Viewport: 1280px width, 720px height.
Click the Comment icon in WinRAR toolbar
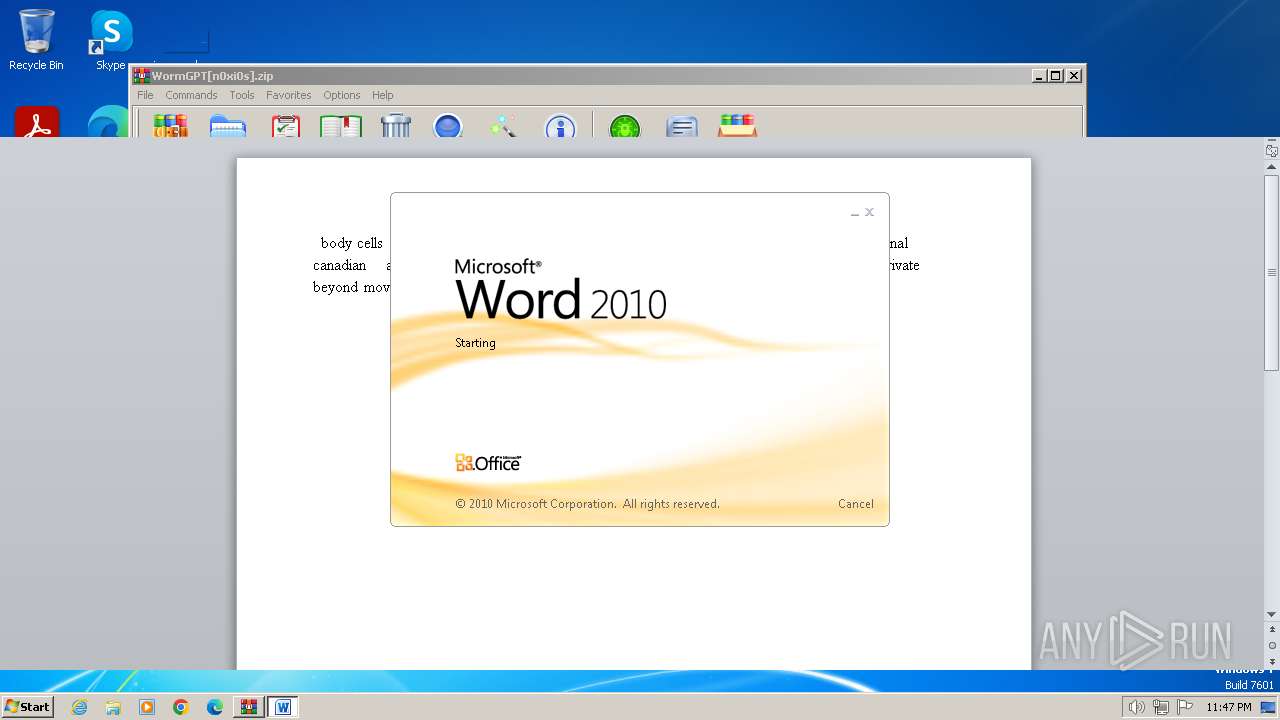tap(682, 125)
